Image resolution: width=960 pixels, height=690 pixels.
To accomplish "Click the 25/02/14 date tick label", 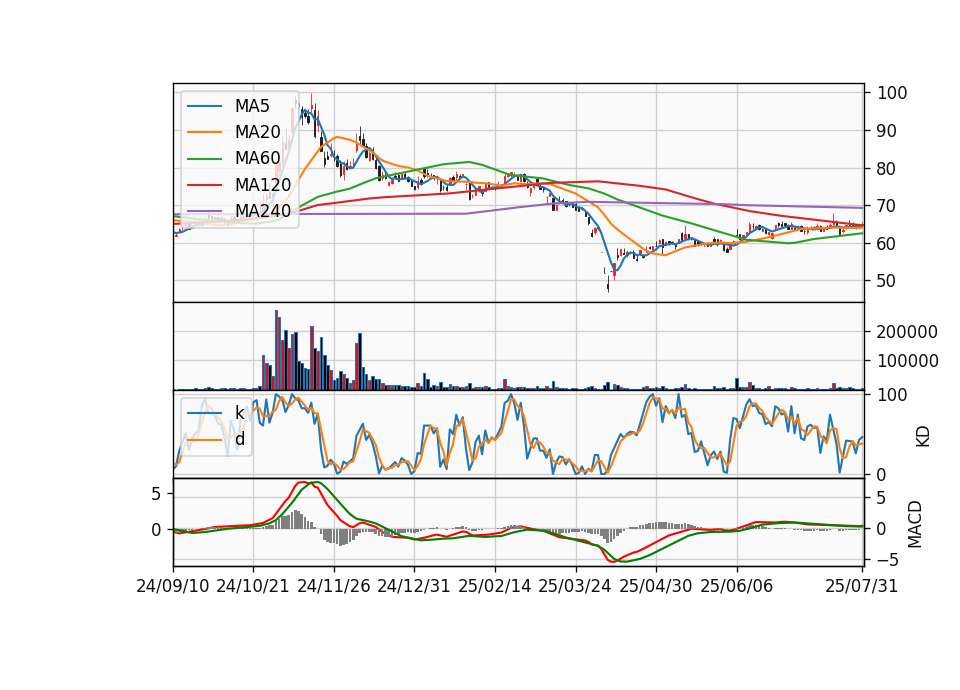I will [495, 586].
